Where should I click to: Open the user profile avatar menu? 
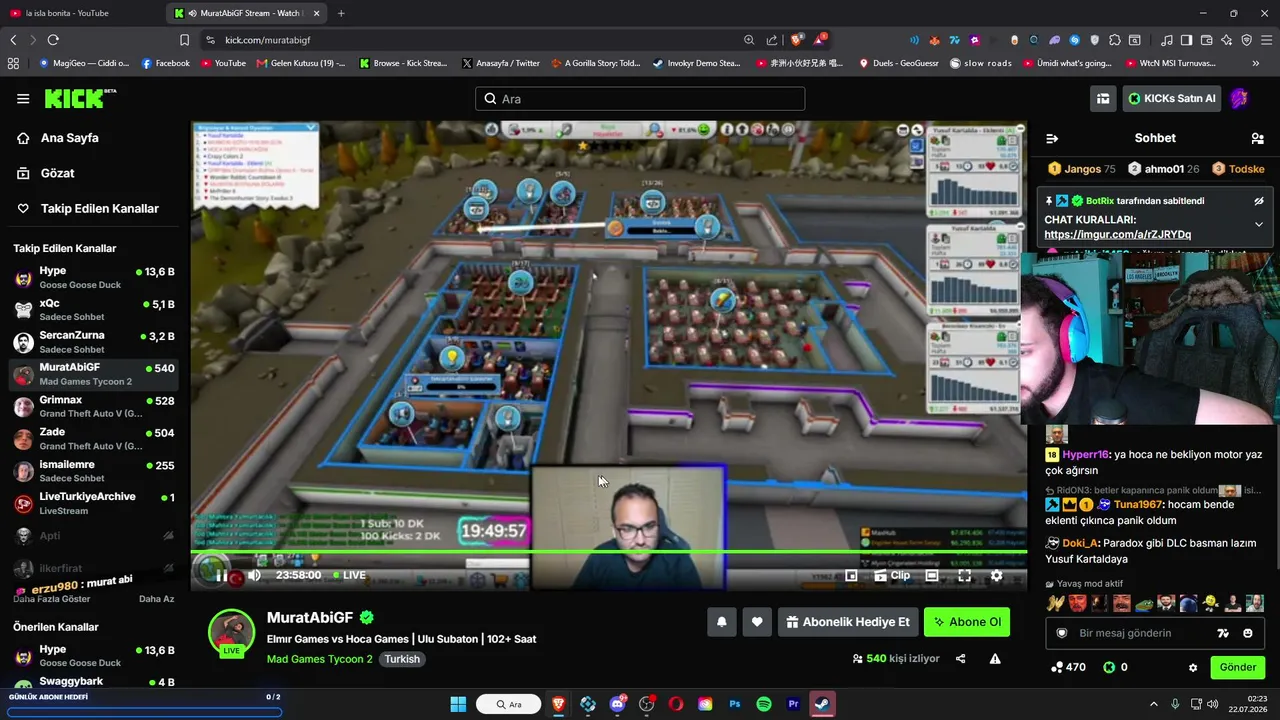[x=1239, y=98]
